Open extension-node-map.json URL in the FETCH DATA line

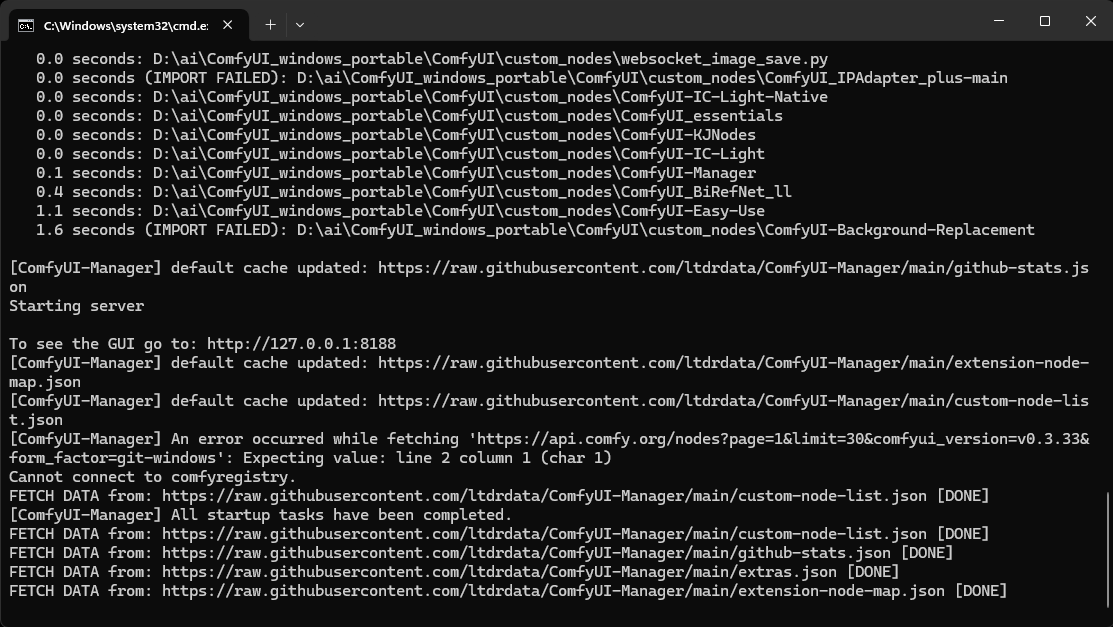tap(553, 591)
